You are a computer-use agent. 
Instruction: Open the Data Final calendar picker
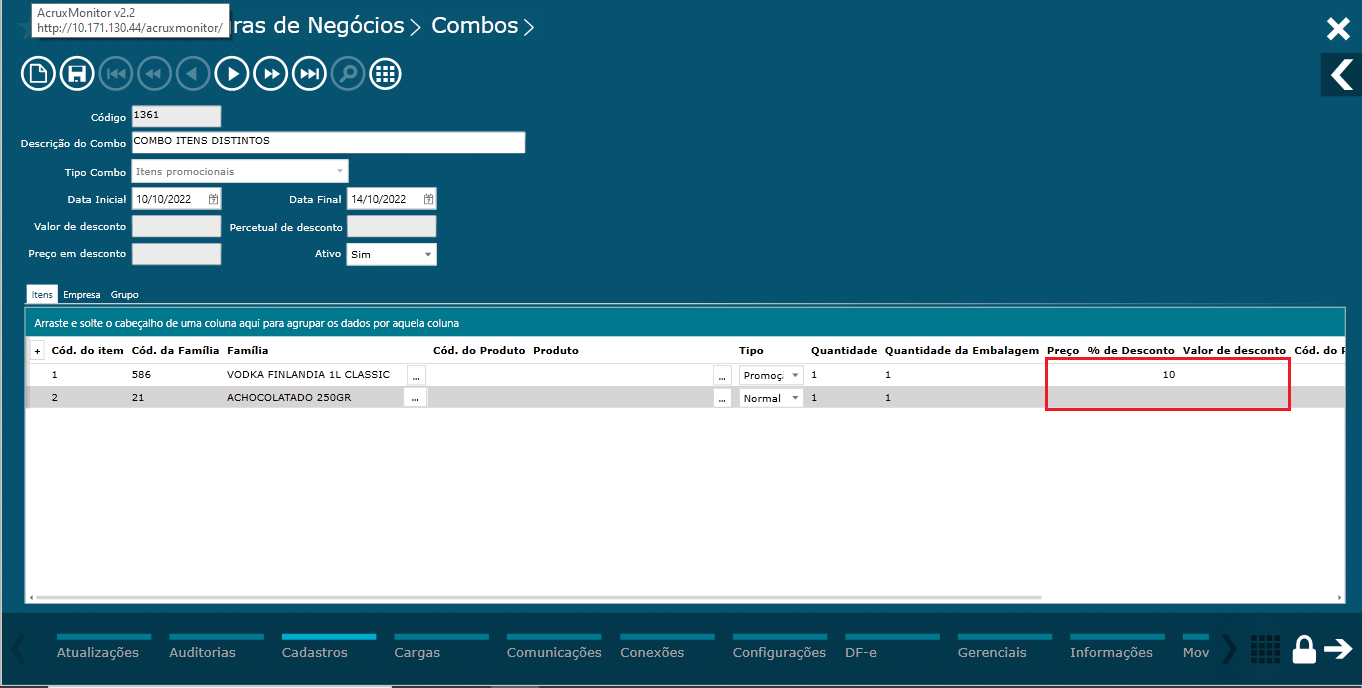point(428,199)
